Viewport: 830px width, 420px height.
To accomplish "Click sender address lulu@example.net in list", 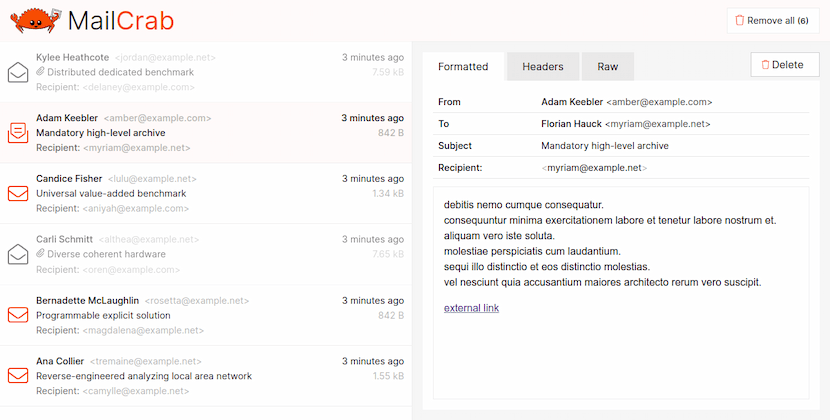I will click(x=152, y=178).
